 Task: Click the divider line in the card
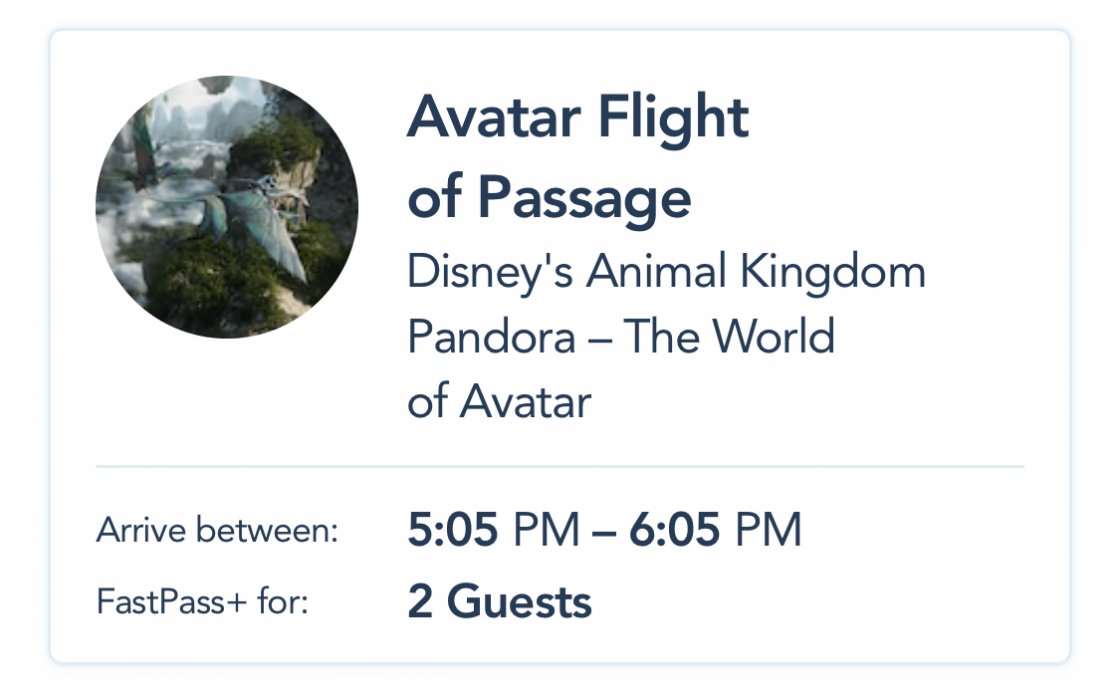[560, 466]
